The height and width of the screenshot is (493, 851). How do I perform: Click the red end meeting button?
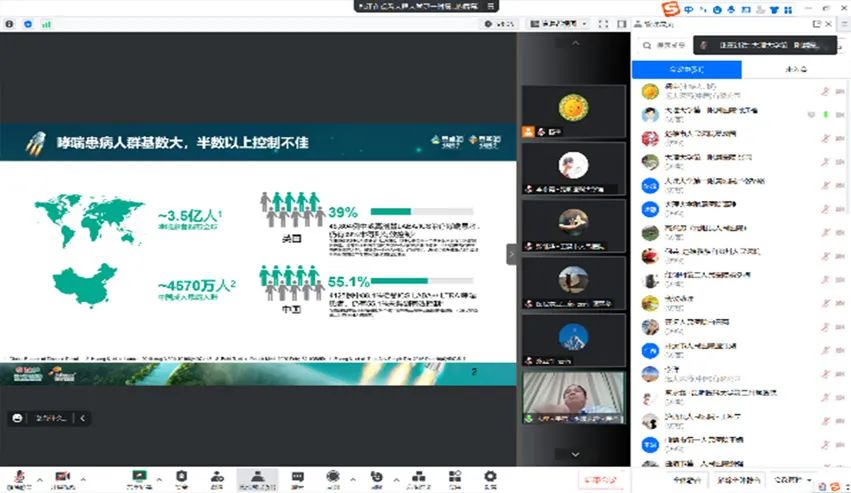coord(599,480)
